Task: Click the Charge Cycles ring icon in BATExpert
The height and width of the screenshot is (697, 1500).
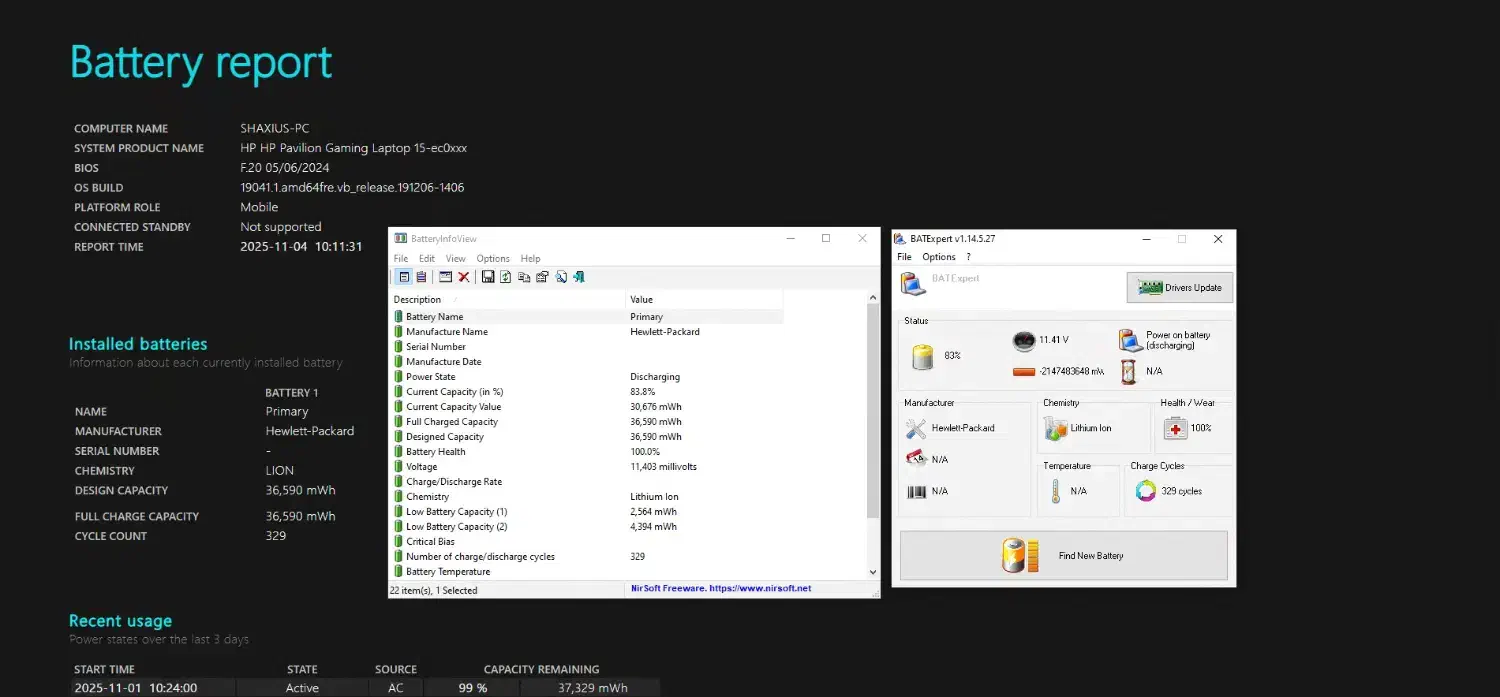Action: pyautogui.click(x=1146, y=491)
